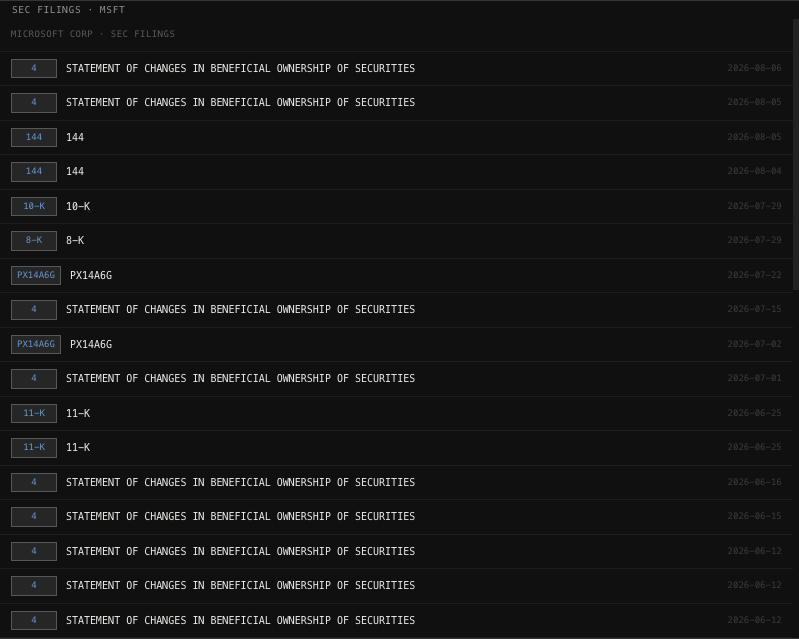The width and height of the screenshot is (799, 639).
Task: Click the 10-K form type badge
Action: point(34,206)
